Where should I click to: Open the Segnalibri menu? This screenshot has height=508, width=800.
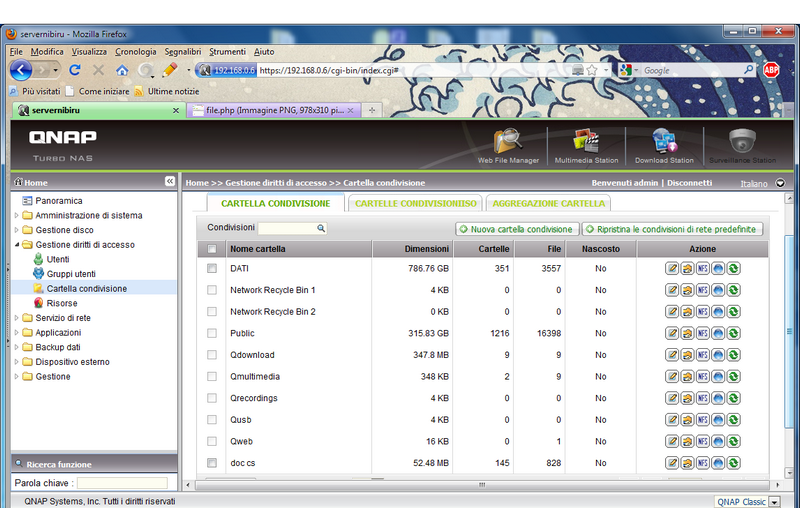tap(182, 51)
